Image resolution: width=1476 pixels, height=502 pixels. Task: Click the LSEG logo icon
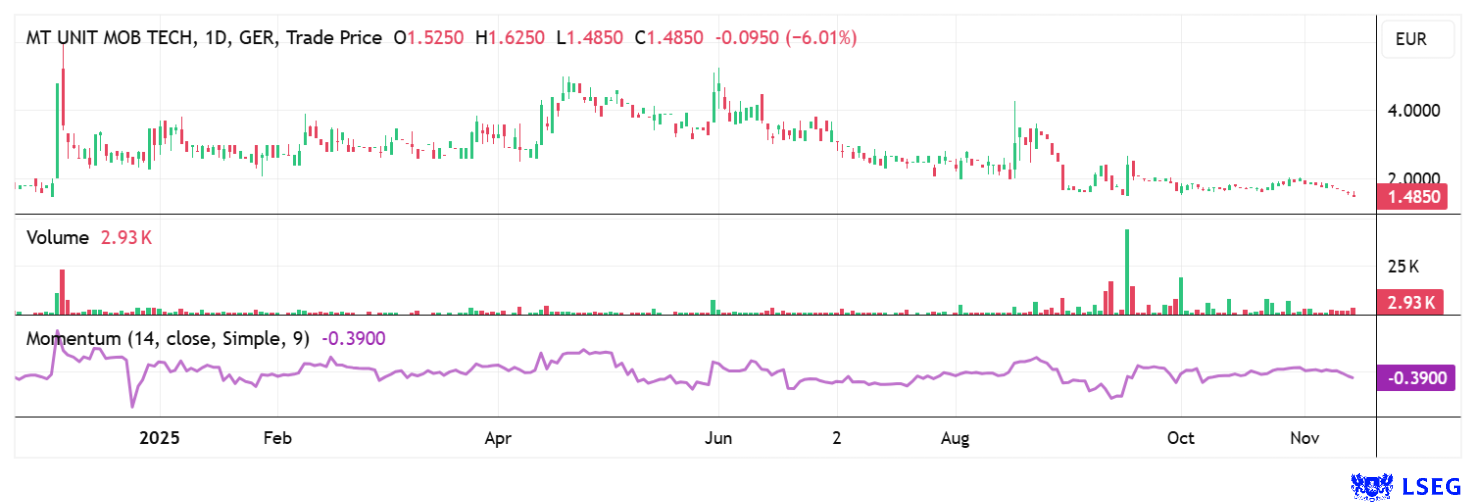pos(1370,485)
